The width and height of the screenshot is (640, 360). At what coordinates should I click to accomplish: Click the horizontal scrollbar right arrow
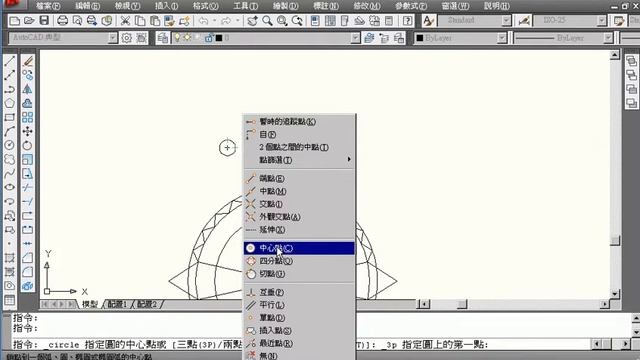tap(605, 304)
